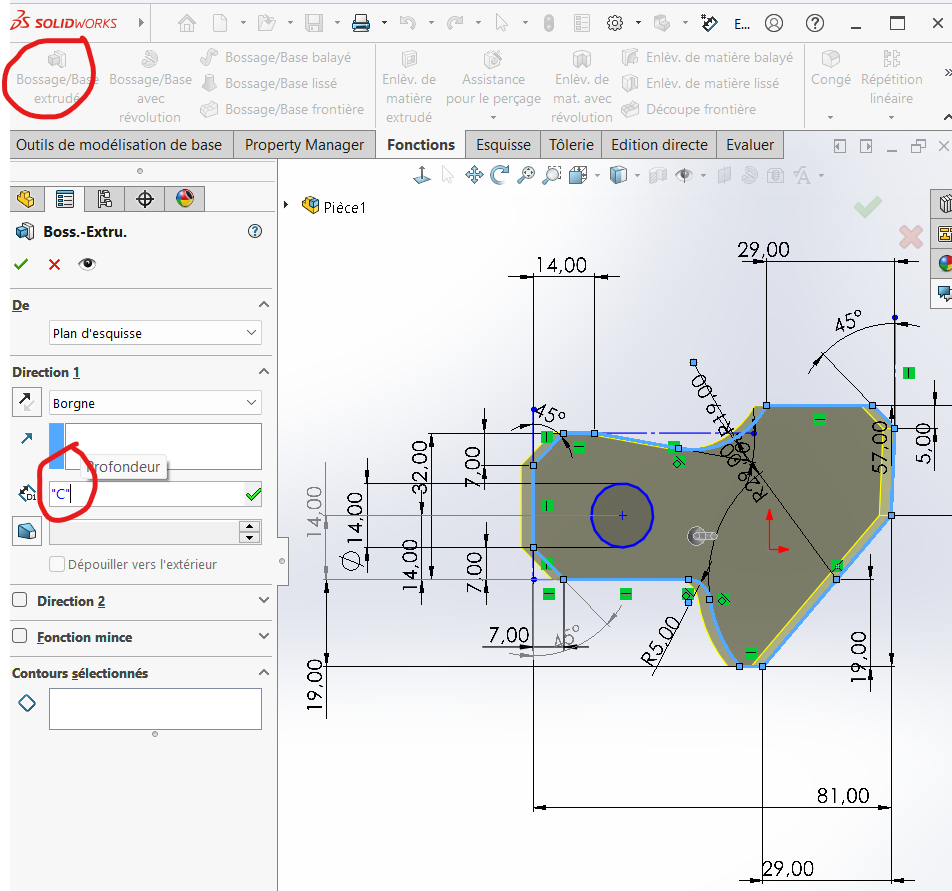952x891 pixels.
Task: Open Boss.-Extru. help icon
Action: click(x=255, y=231)
